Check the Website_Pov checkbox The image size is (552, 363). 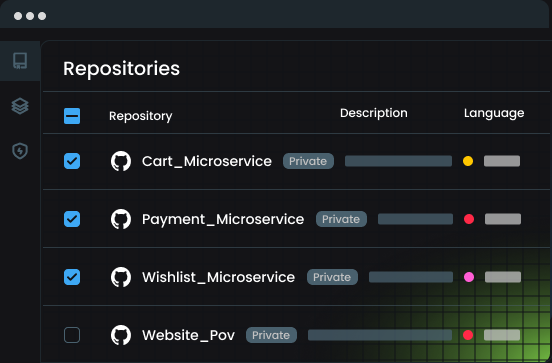[x=72, y=335]
